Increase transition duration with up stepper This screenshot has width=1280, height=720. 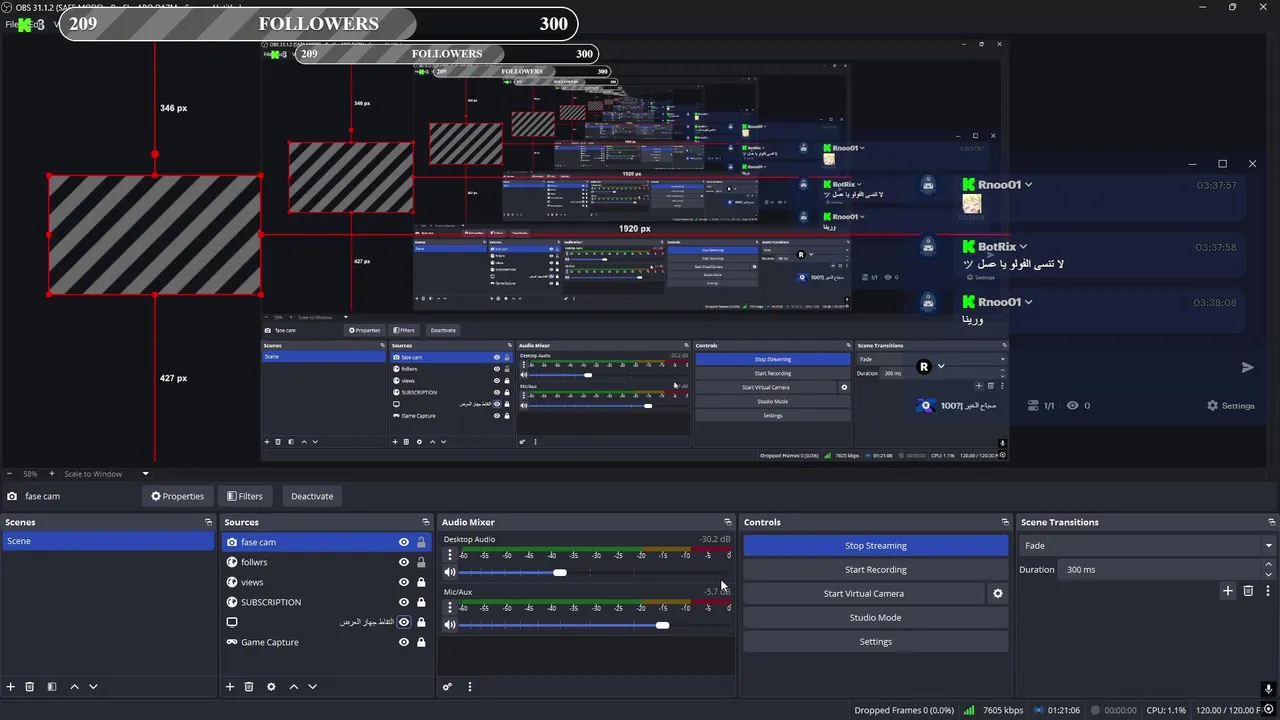1269,565
